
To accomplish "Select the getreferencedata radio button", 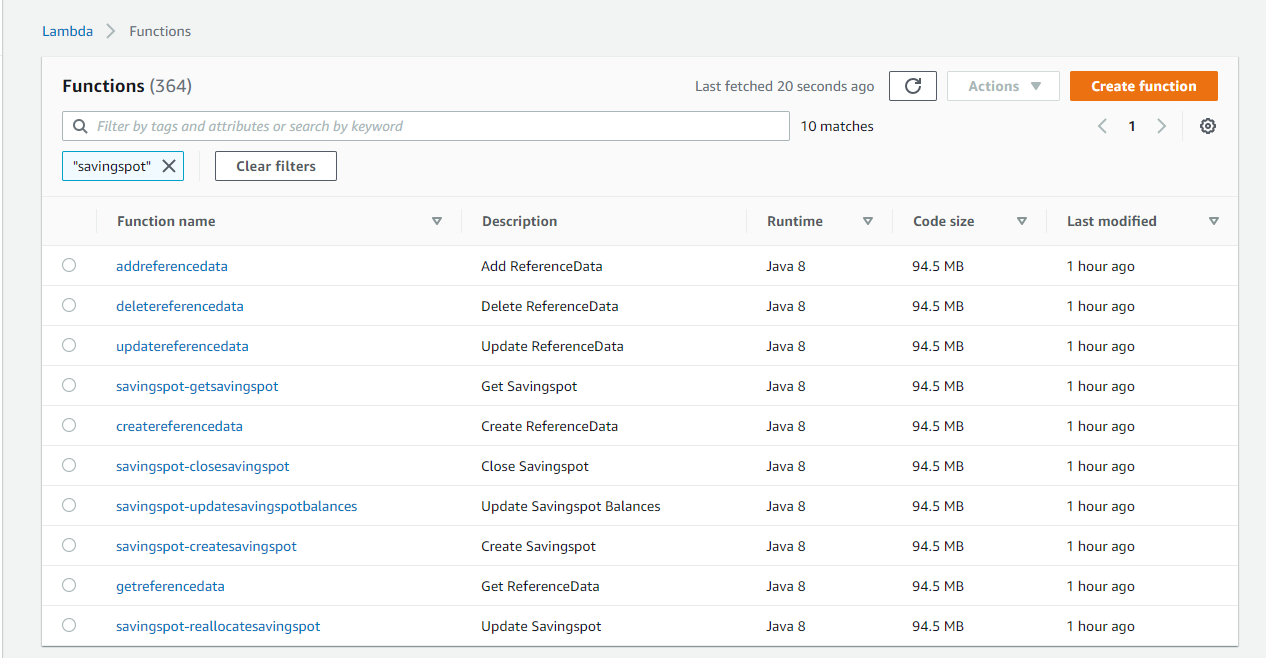I will coord(69,585).
